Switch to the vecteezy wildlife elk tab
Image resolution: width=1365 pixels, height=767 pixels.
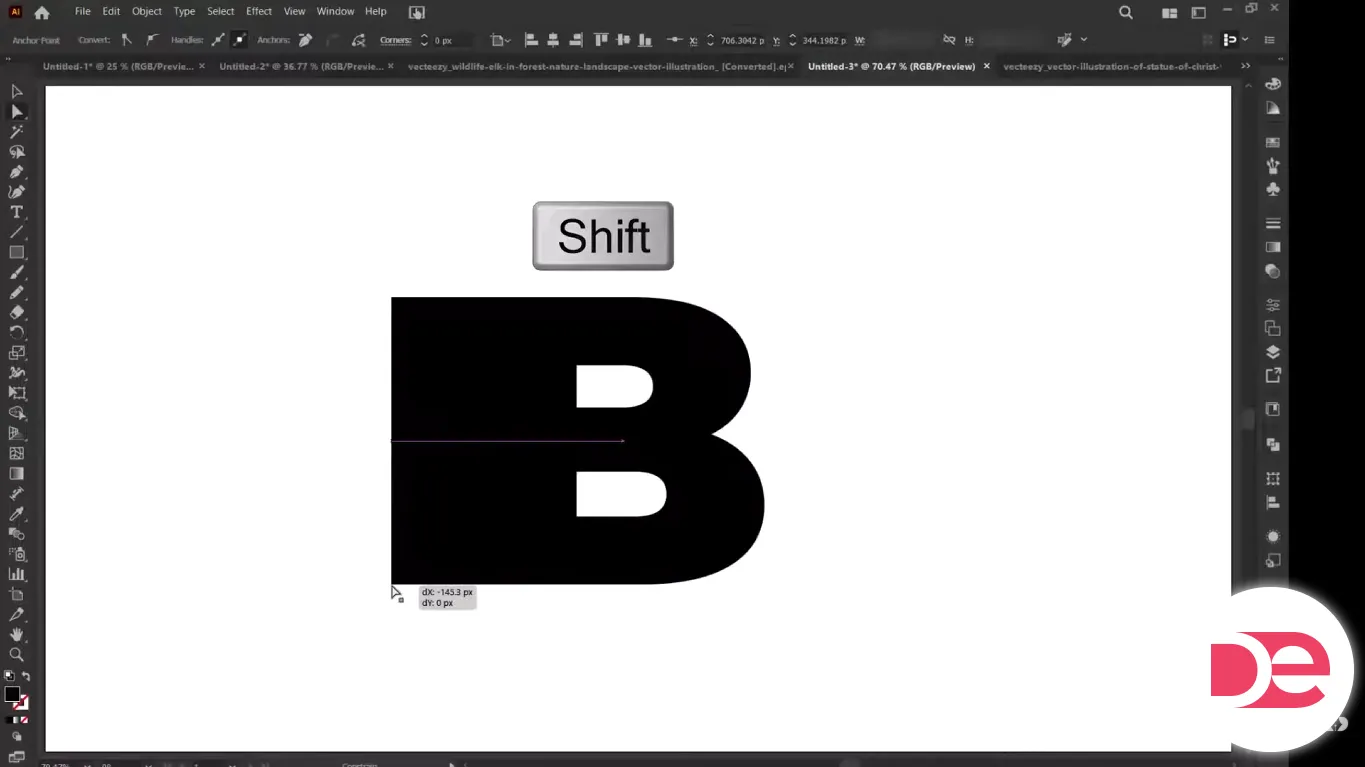(596, 66)
